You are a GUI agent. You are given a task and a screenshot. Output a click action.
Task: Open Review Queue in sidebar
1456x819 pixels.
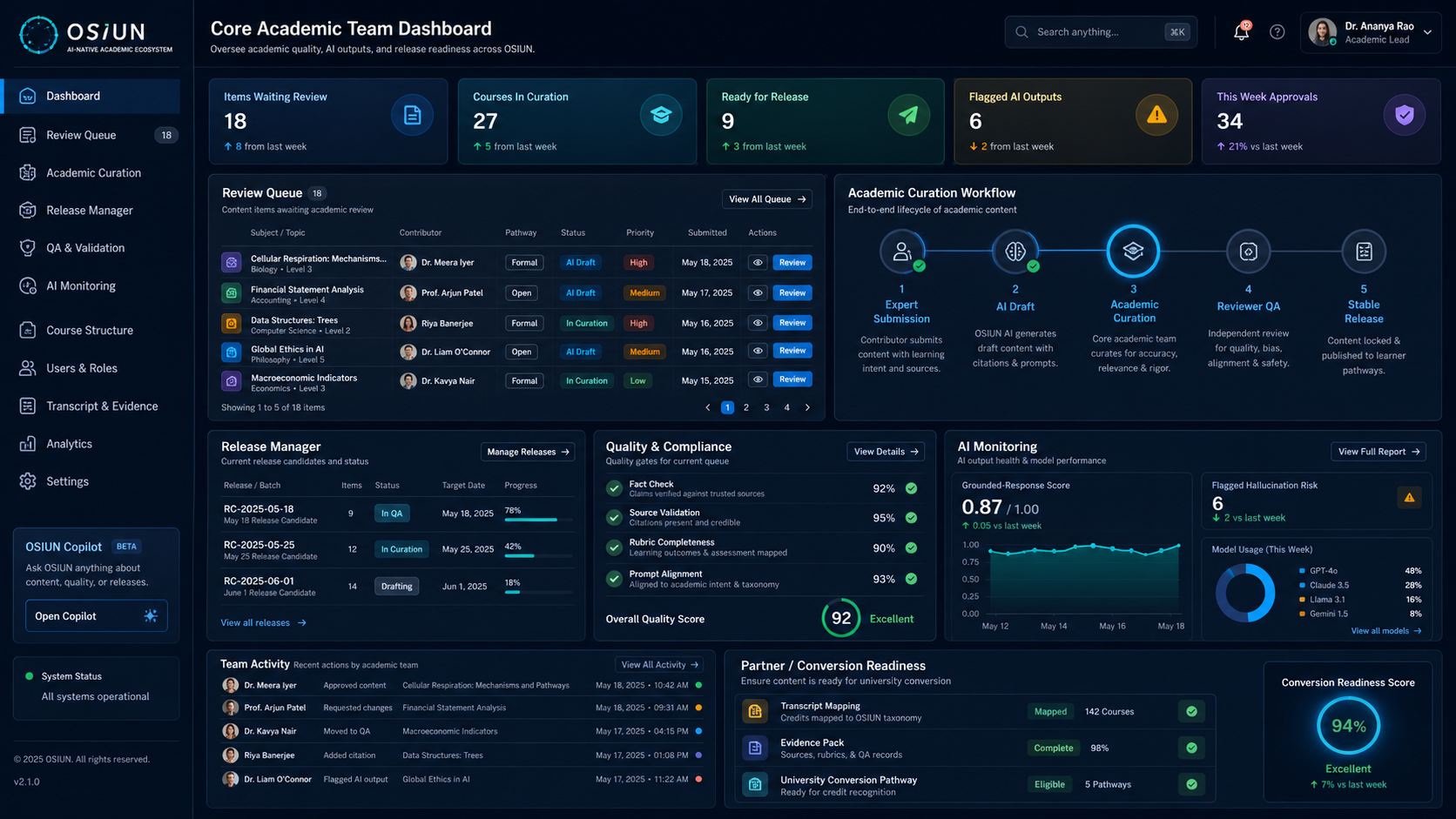[x=91, y=135]
